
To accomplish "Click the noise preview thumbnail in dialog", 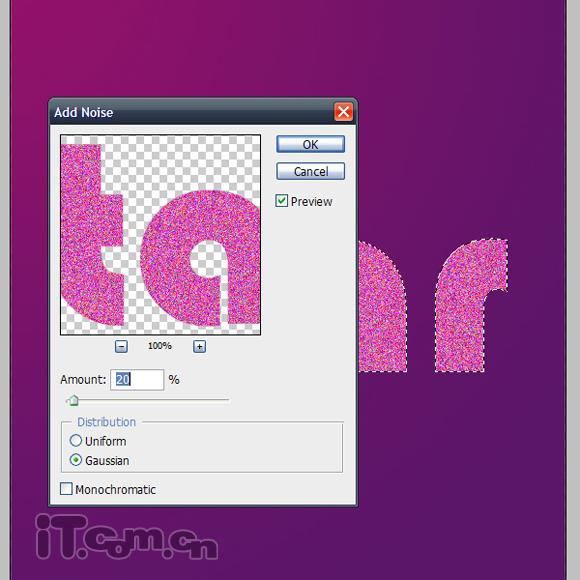I will (160, 235).
